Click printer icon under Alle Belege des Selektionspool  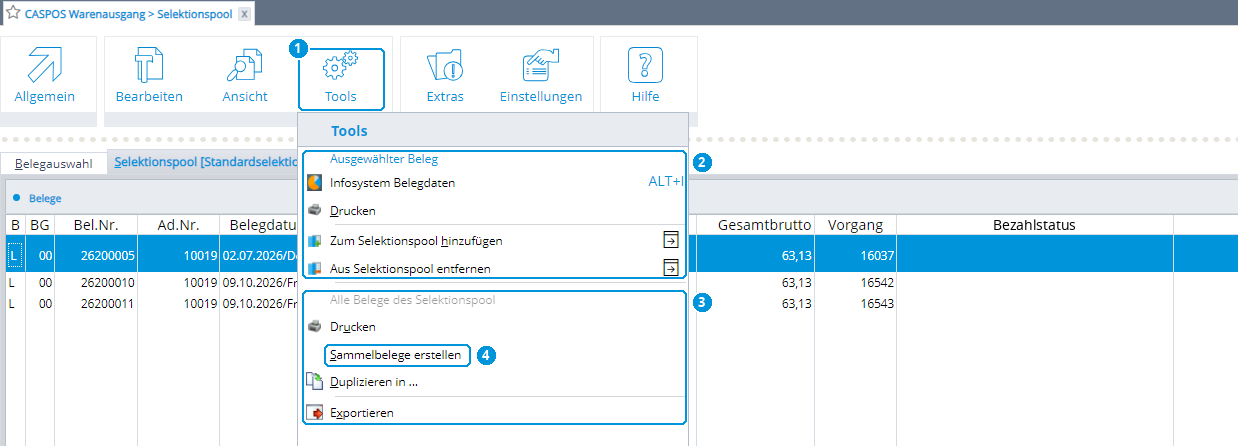[314, 327]
